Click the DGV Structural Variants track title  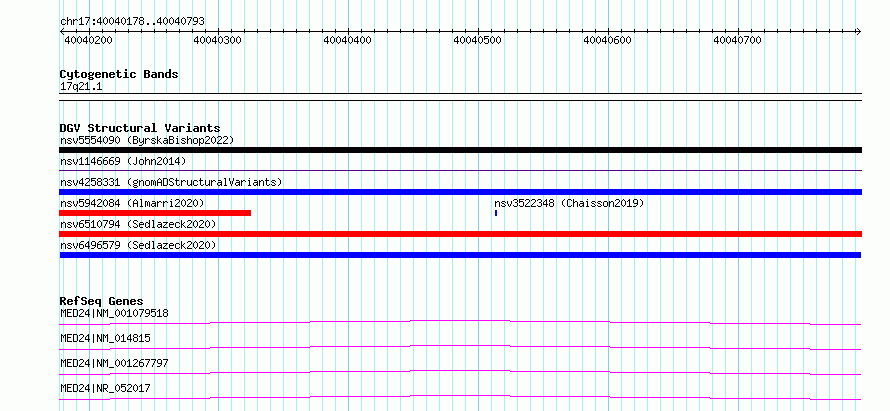(140, 128)
